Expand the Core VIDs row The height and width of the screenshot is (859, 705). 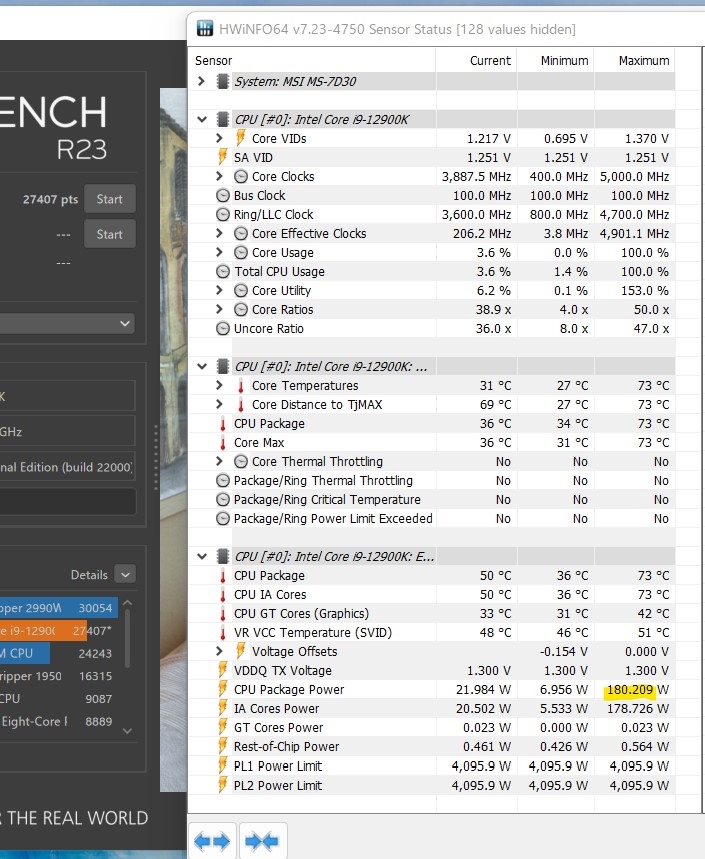219,138
